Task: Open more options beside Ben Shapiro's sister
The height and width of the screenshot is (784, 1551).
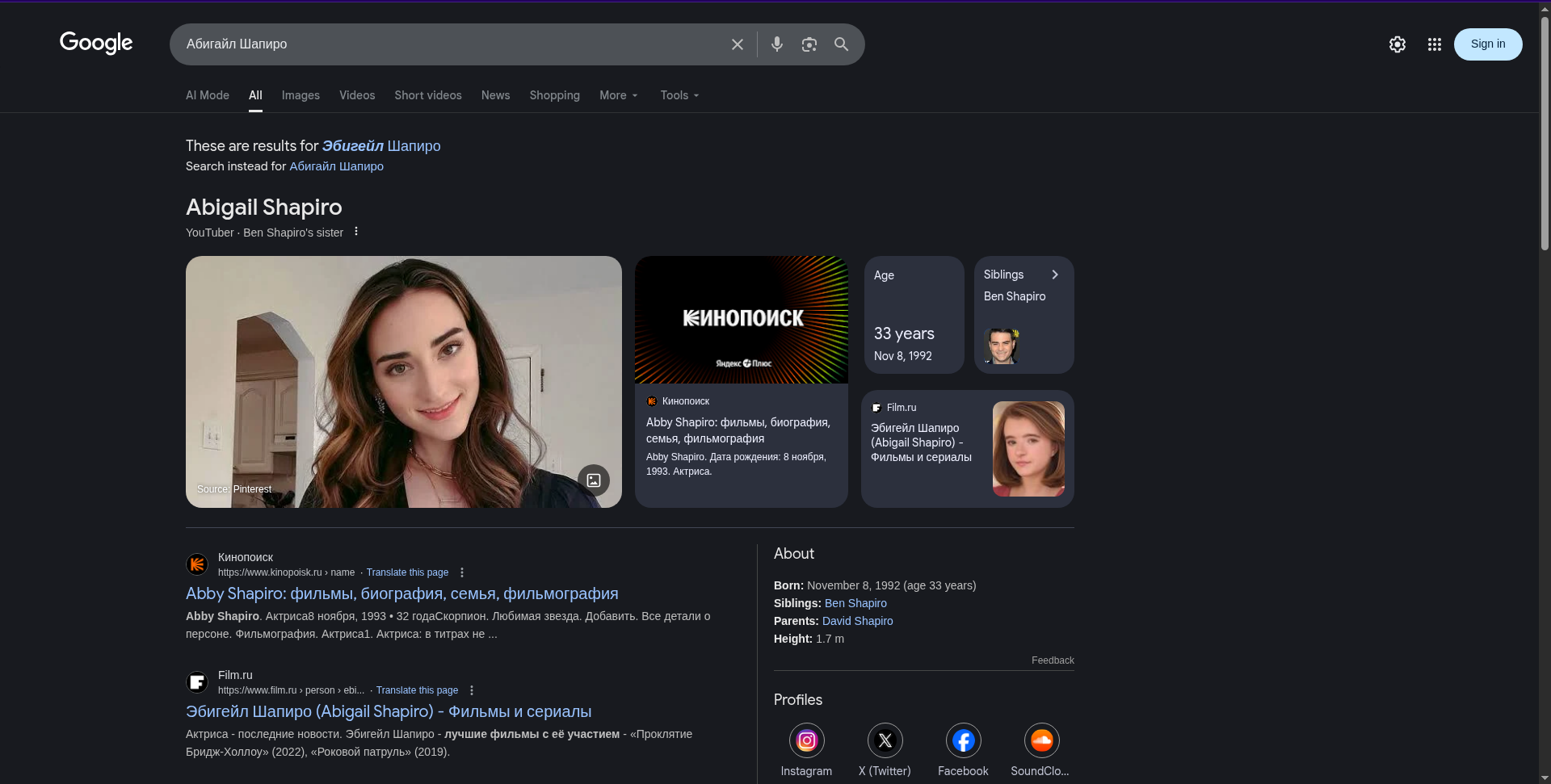Action: 356,232
